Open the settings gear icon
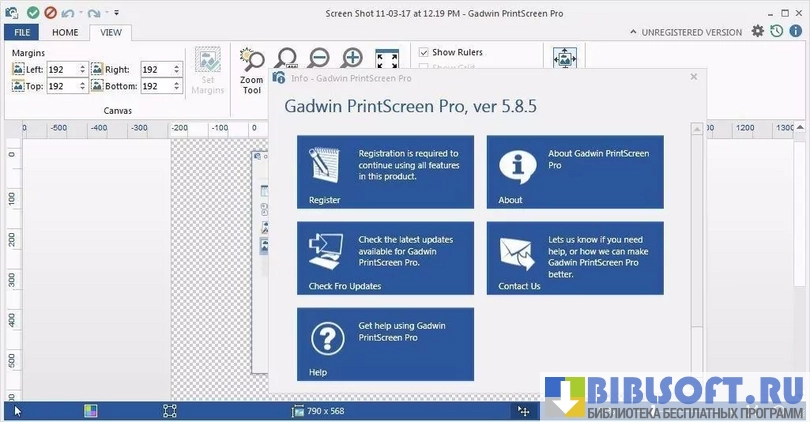The image size is (810, 422). (757, 31)
